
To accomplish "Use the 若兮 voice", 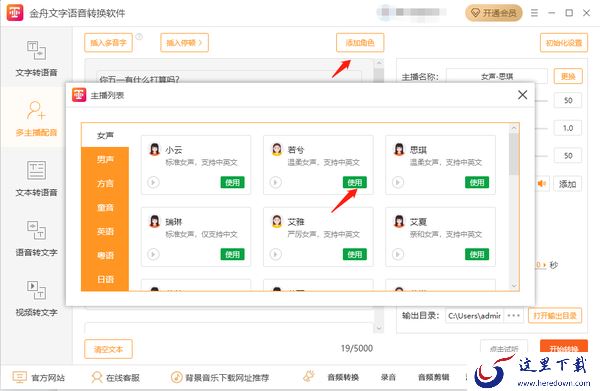I will point(355,182).
